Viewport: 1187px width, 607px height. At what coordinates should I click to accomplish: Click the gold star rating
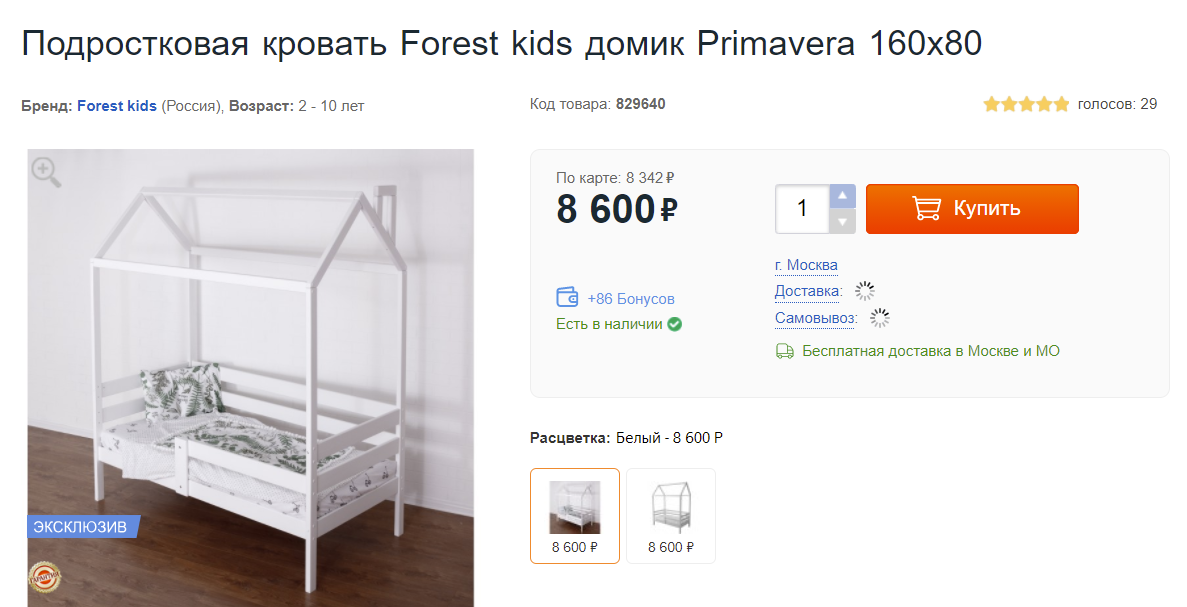click(x=1026, y=104)
